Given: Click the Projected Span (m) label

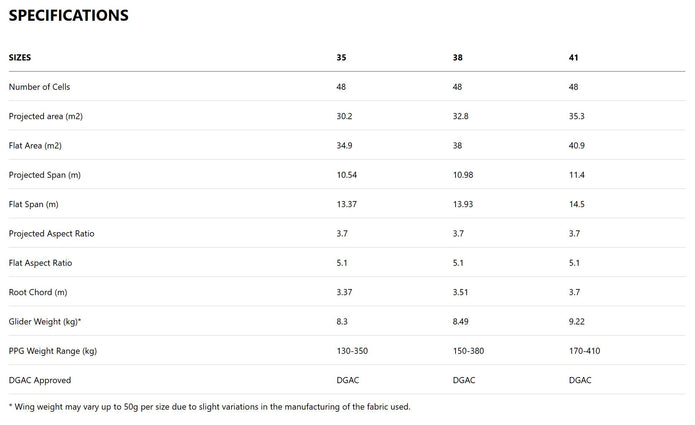Looking at the screenshot, I should (45, 175).
